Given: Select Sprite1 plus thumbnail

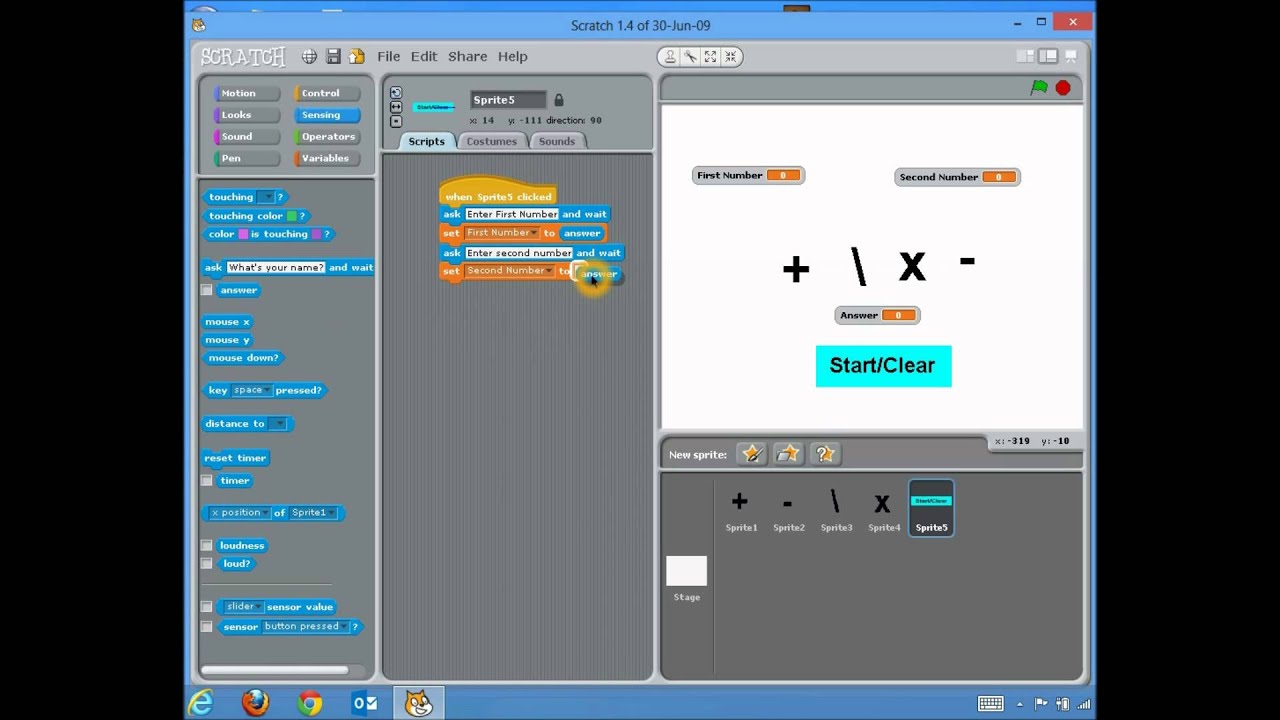Looking at the screenshot, I should [741, 509].
